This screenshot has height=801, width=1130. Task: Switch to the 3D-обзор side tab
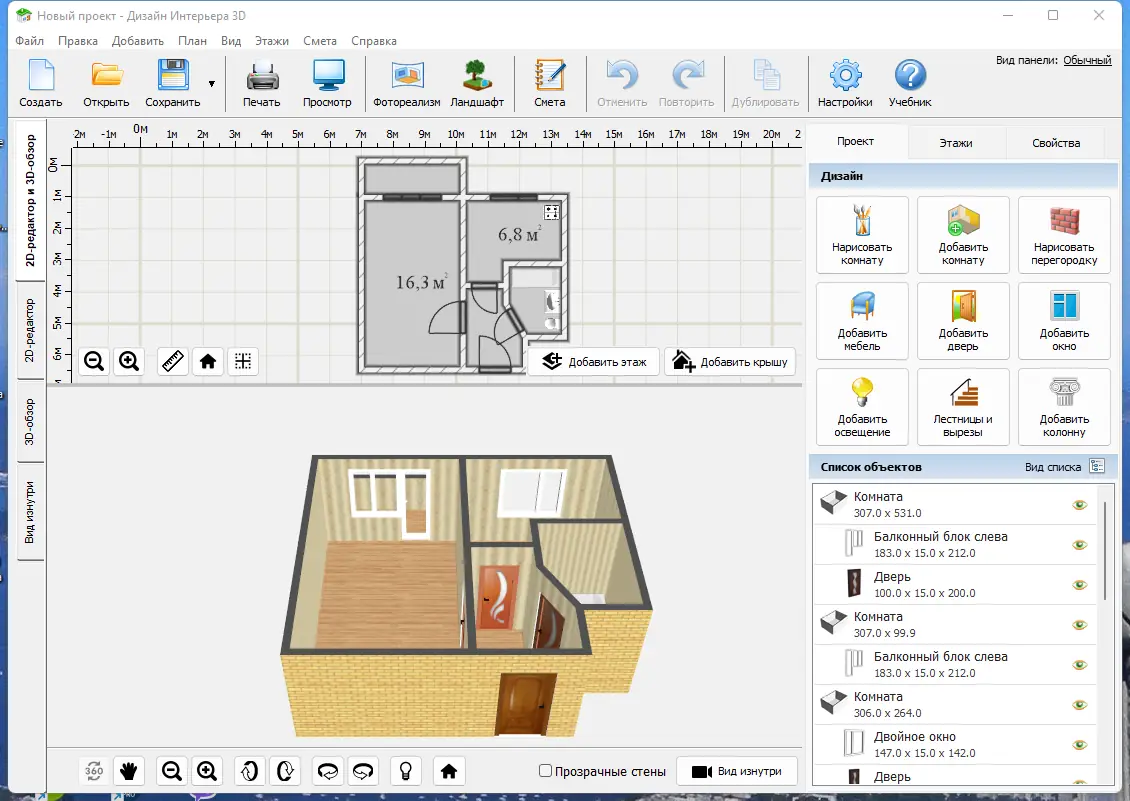point(30,422)
